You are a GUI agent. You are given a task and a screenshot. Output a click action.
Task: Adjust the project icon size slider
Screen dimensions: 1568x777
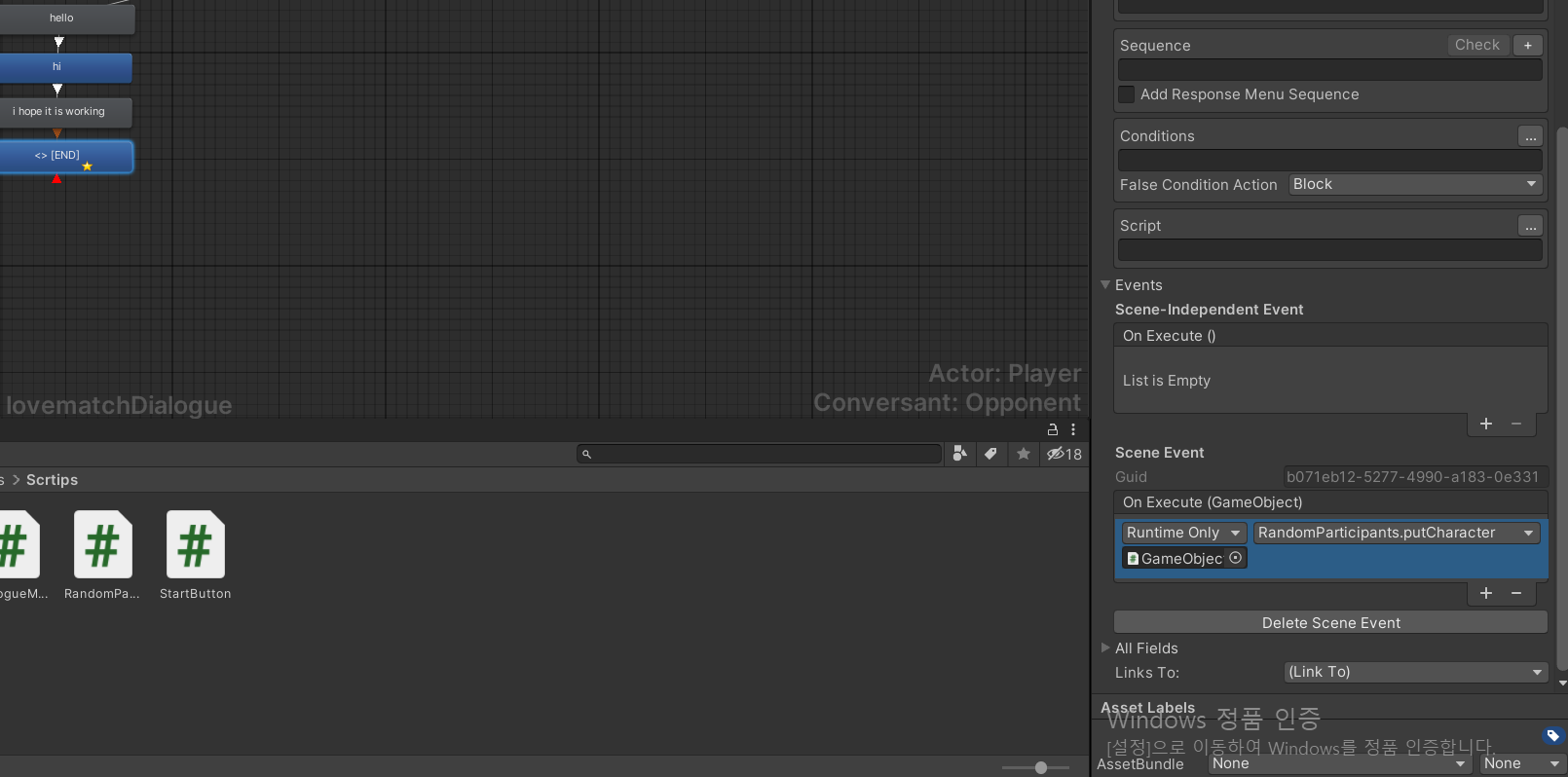click(x=1040, y=767)
